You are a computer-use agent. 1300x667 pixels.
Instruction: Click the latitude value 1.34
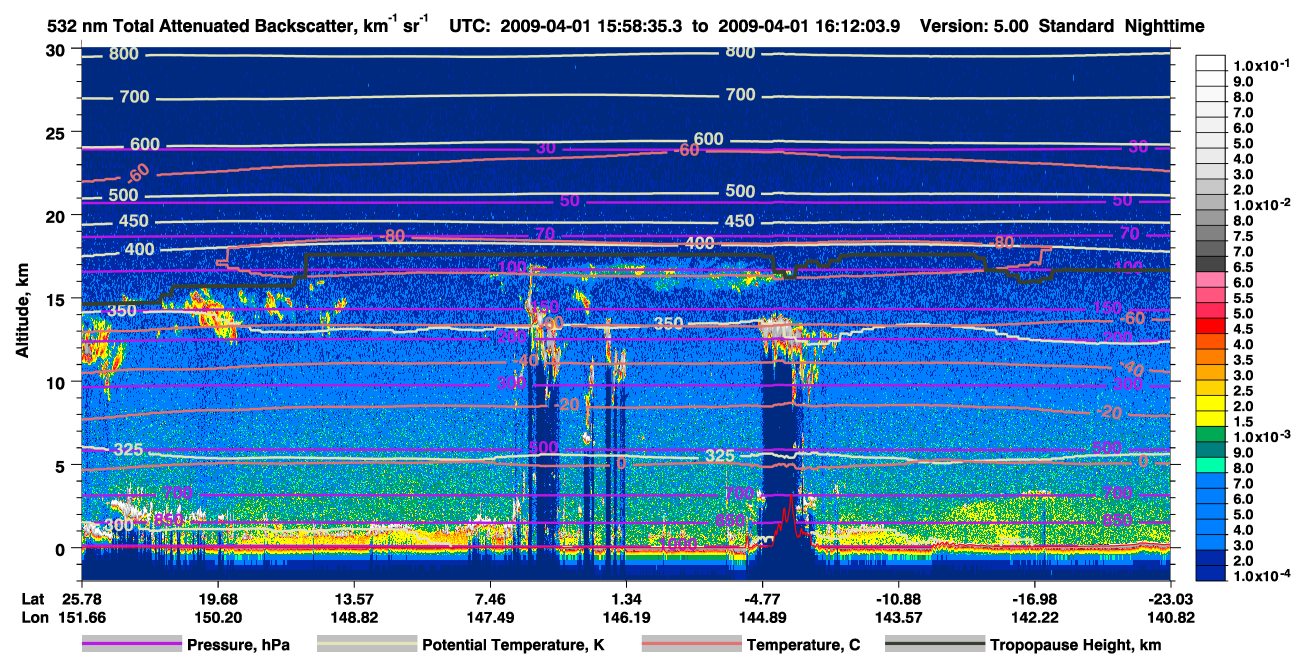click(x=626, y=599)
